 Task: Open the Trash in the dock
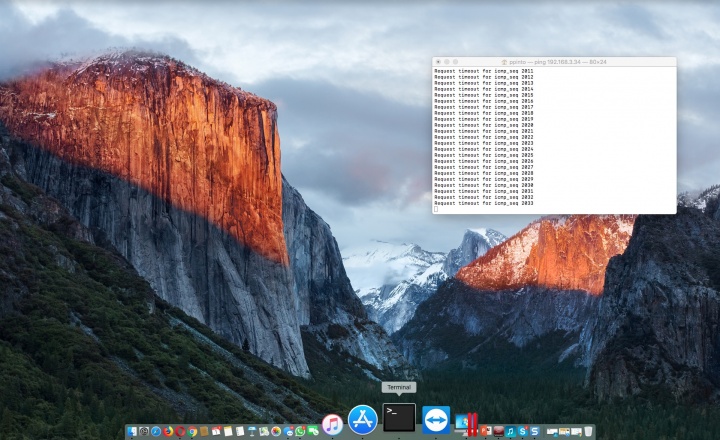pyautogui.click(x=588, y=431)
